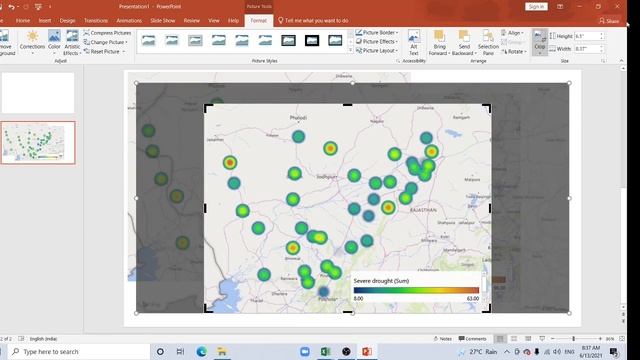Open the Align dropdown
The width and height of the screenshot is (640, 360).
[x=512, y=33]
